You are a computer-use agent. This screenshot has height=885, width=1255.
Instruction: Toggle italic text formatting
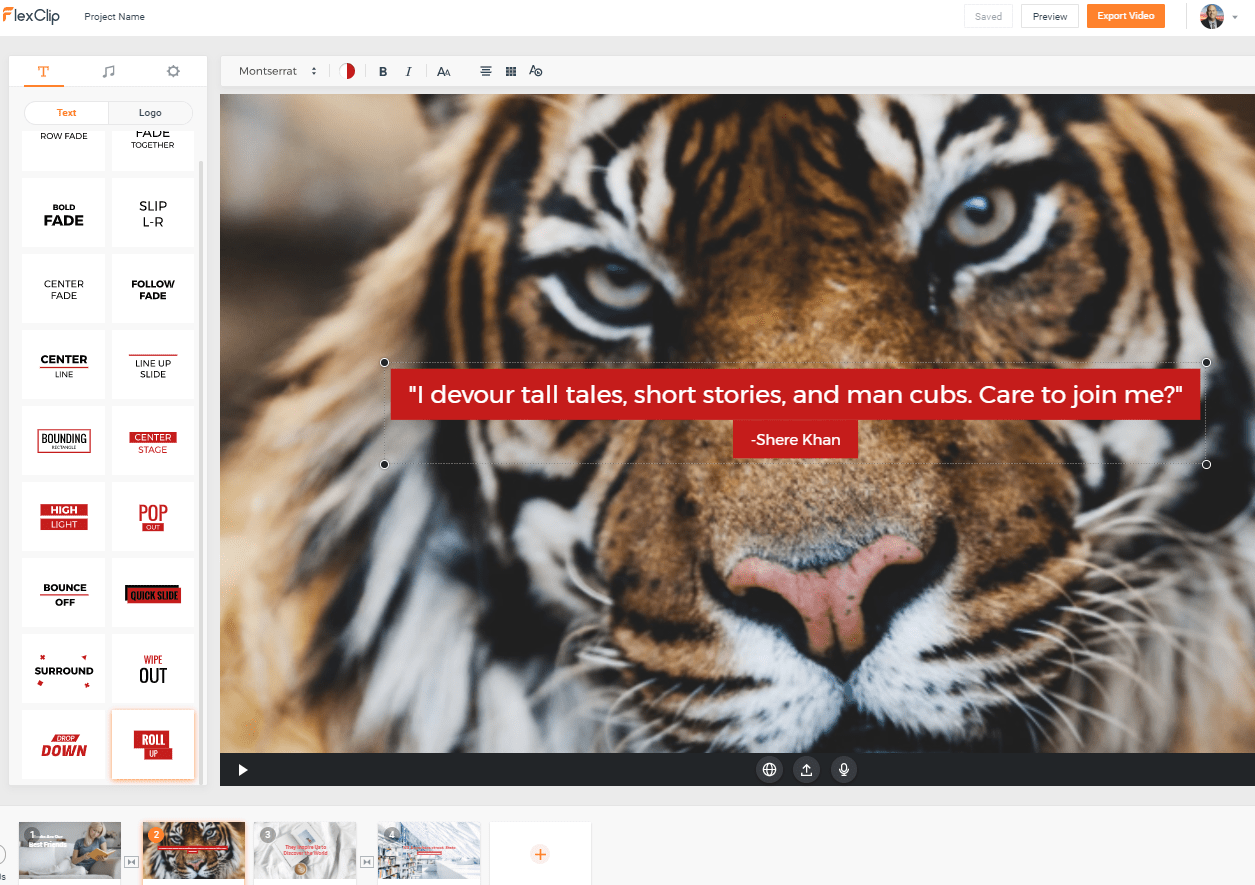408,72
